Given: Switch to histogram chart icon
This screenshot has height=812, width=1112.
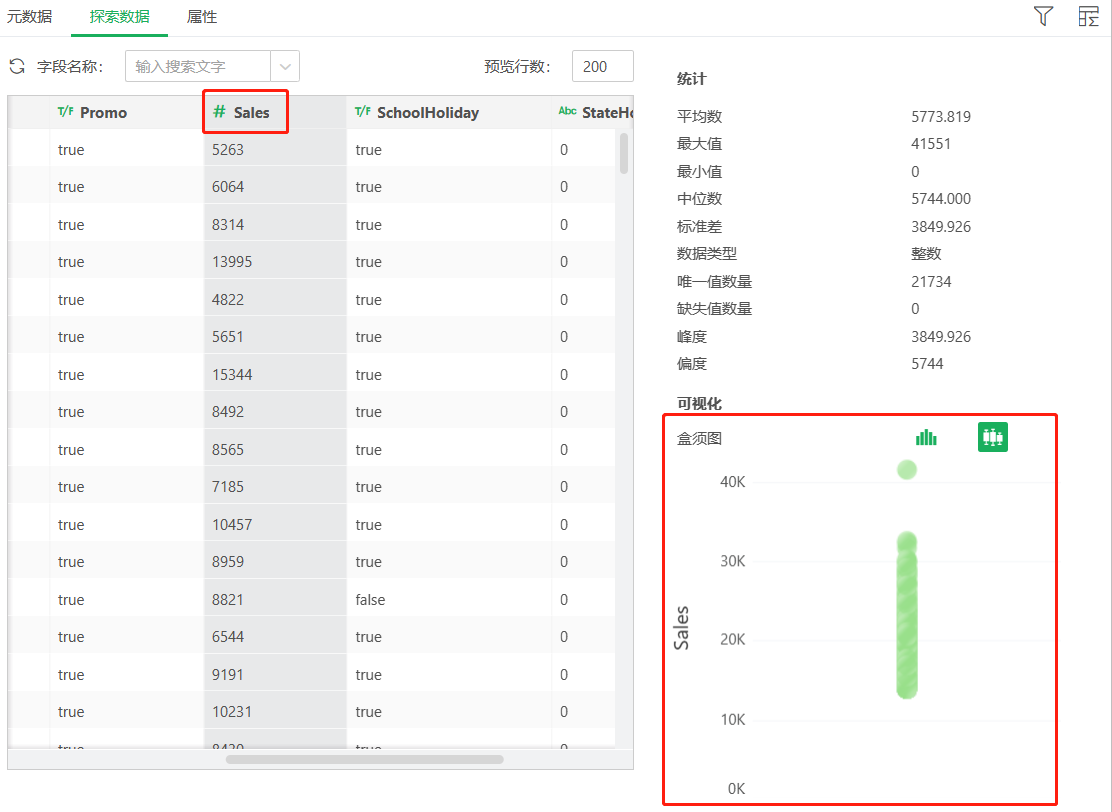Looking at the screenshot, I should [926, 437].
